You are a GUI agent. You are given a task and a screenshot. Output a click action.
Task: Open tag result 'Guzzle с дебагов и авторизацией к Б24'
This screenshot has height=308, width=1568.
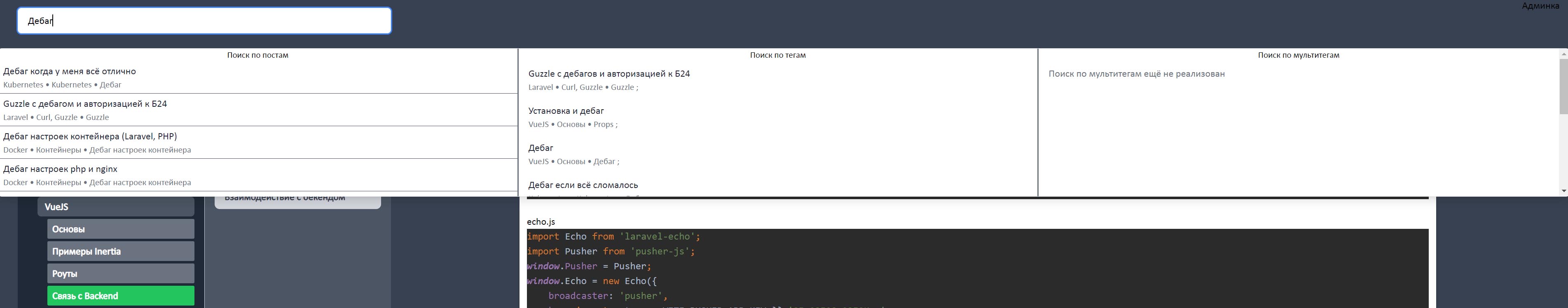[609, 74]
